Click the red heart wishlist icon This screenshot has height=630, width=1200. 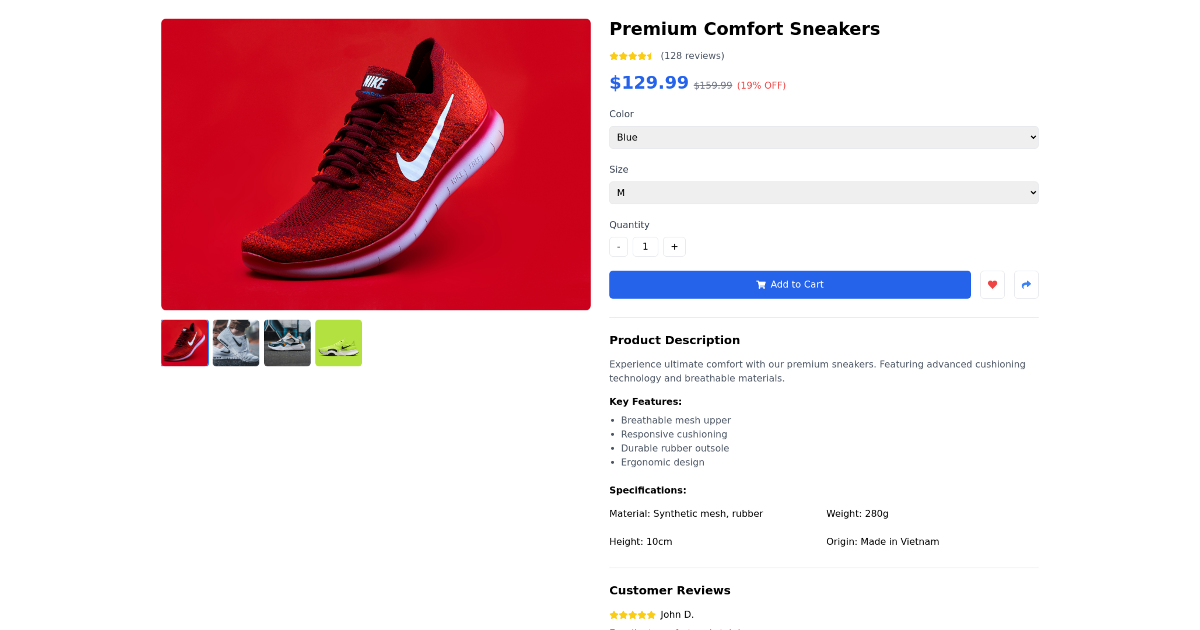tap(992, 284)
